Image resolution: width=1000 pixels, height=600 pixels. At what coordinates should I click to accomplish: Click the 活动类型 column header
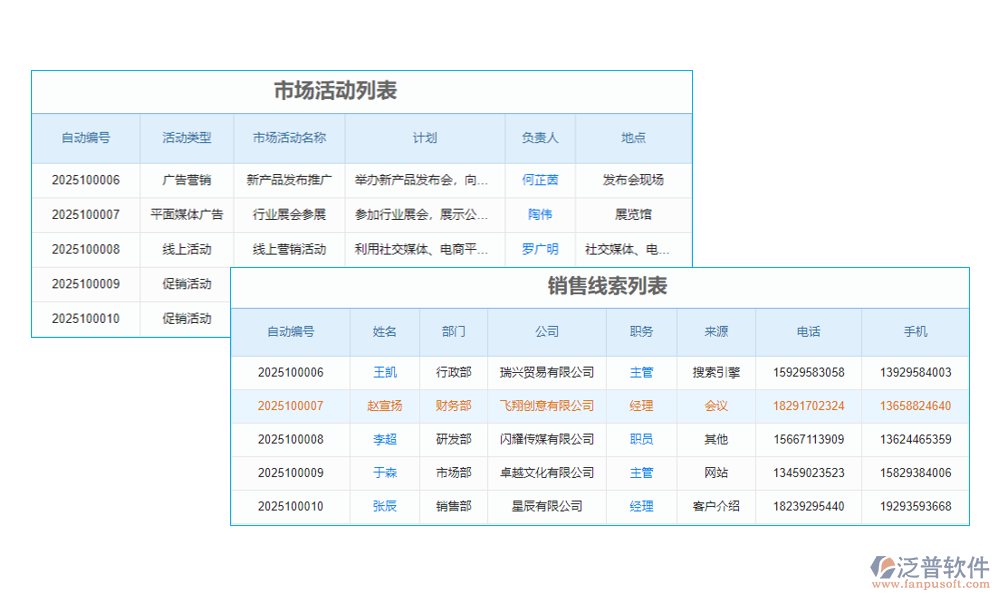point(186,139)
